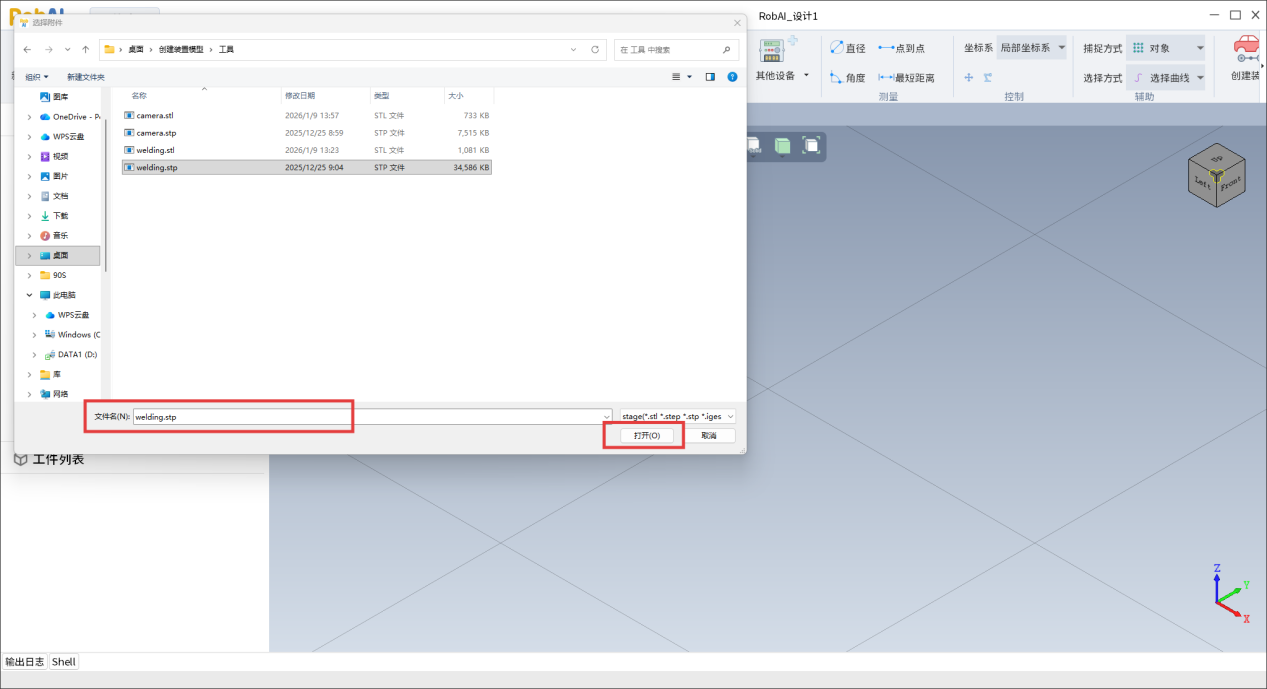Select the 点到点 measure tool
The image size is (1267, 689).
pyautogui.click(x=901, y=48)
